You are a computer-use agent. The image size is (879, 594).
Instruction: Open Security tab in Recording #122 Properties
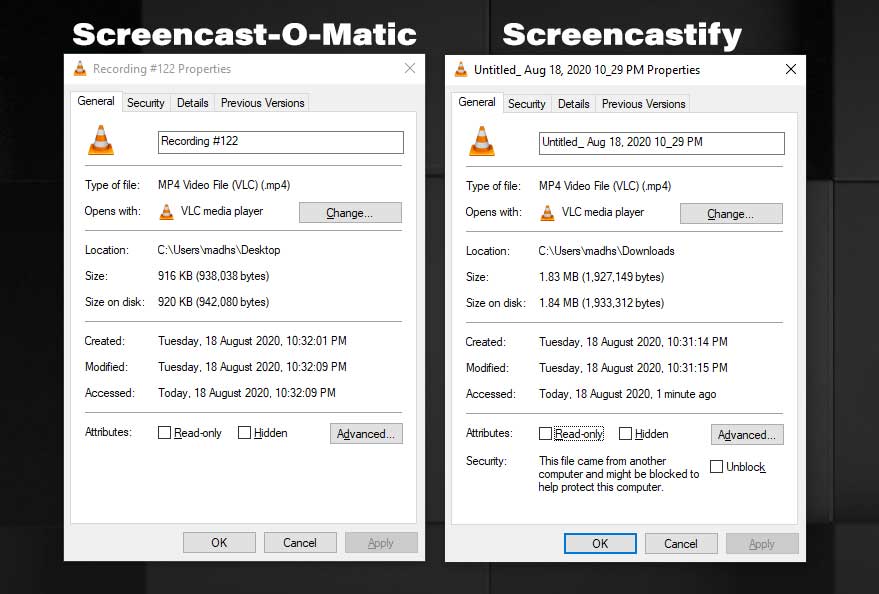click(146, 103)
